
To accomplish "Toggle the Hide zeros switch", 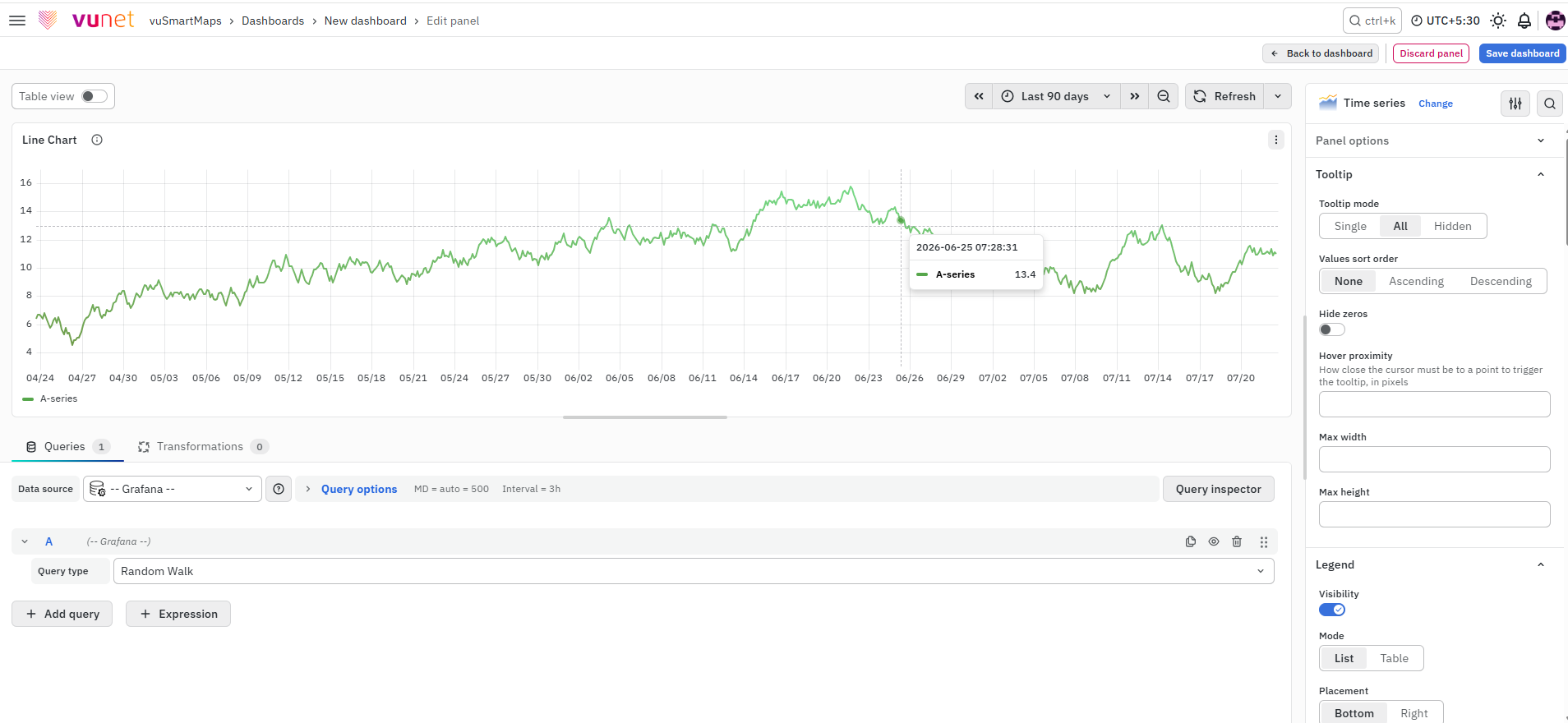I will [x=1332, y=329].
